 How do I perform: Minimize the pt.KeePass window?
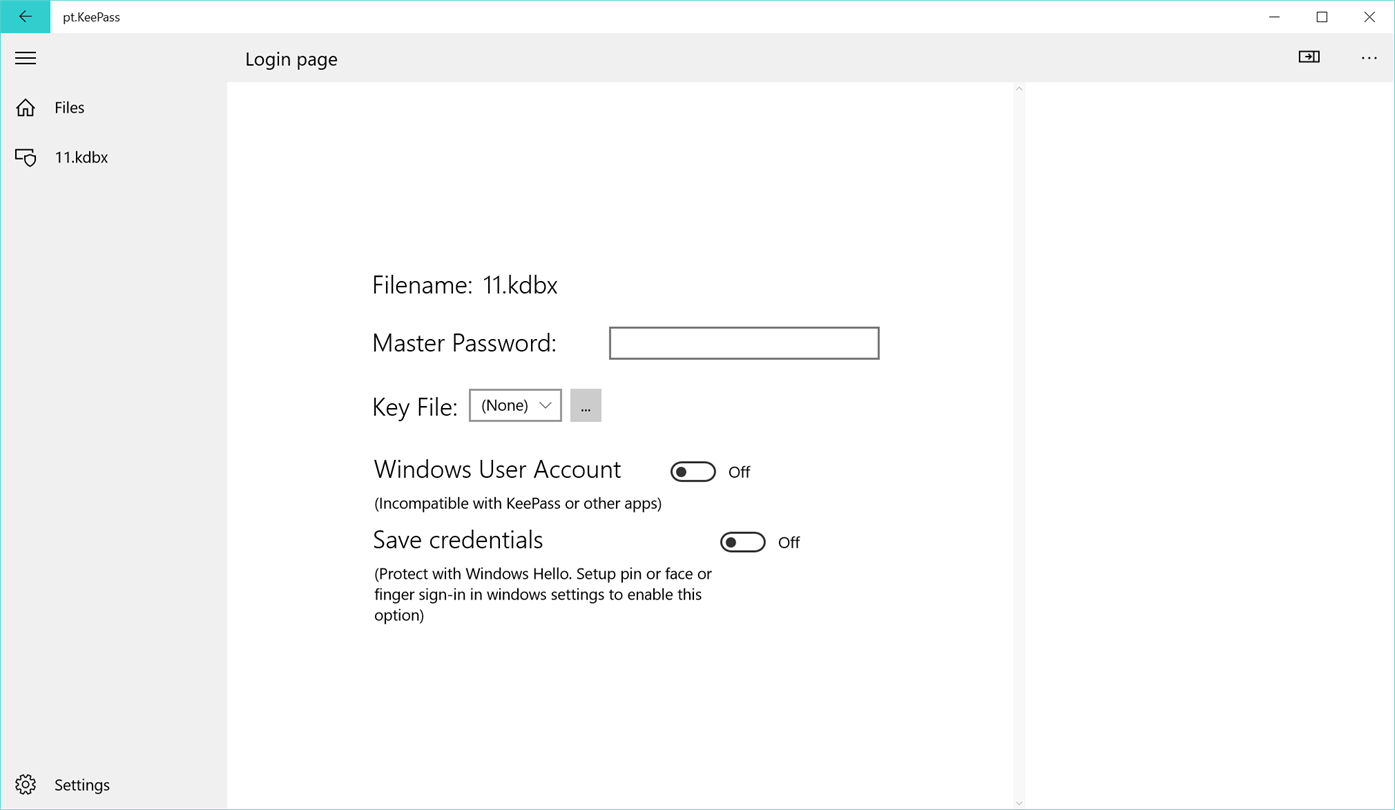(1274, 17)
